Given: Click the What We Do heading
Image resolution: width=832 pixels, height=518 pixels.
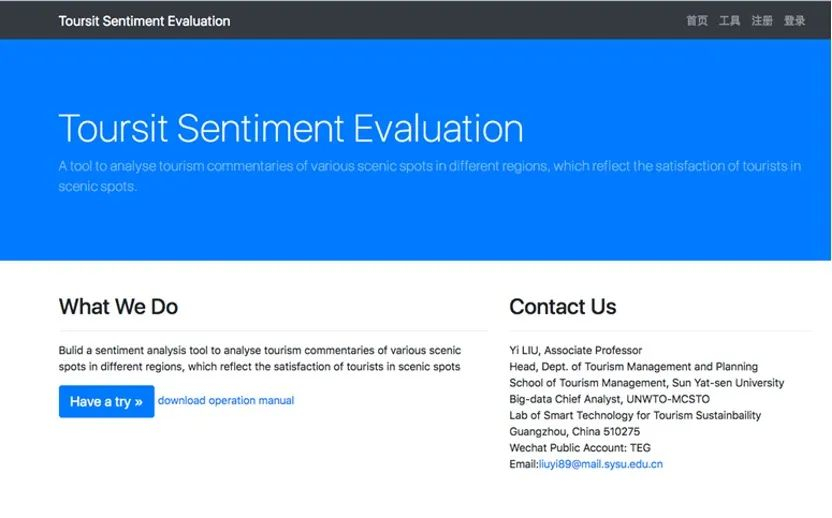Looking at the screenshot, I should tap(118, 307).
